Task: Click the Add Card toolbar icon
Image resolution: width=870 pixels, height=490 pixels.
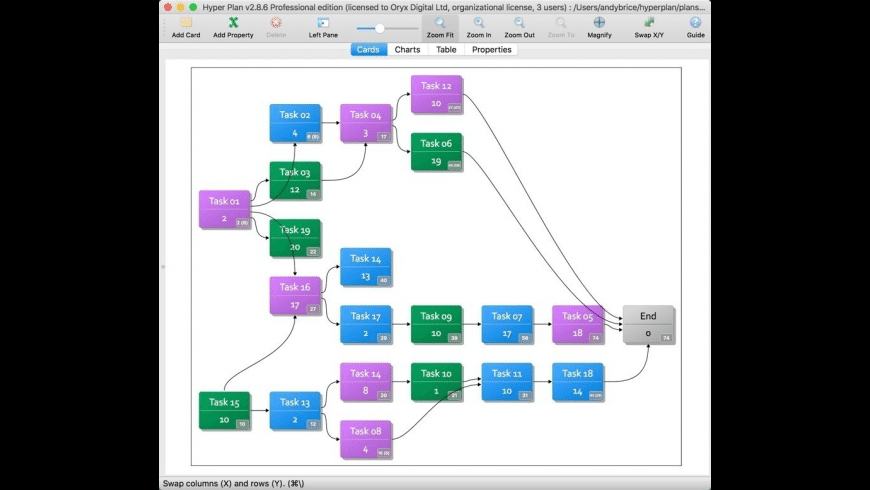Action: click(x=186, y=23)
